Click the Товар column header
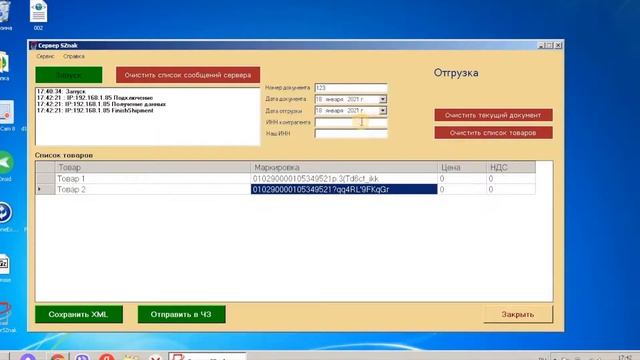This screenshot has width=640, height=360. 153,167
